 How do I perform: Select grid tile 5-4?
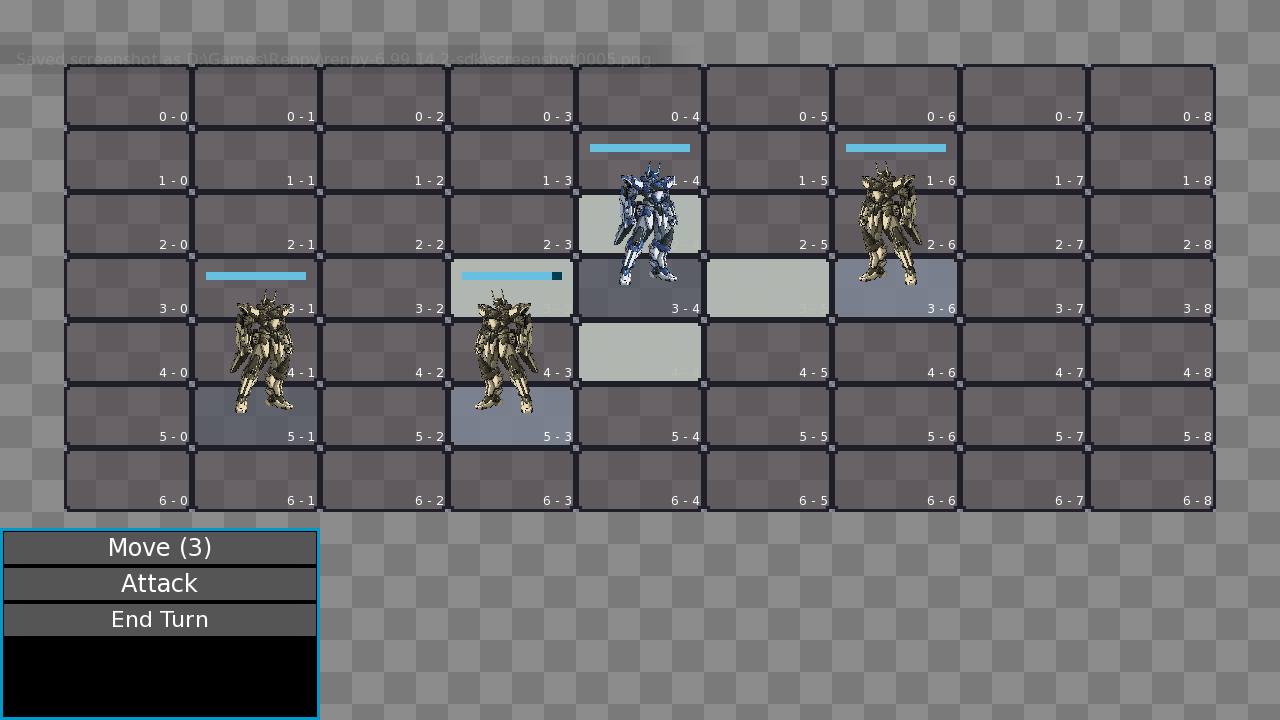click(x=640, y=416)
